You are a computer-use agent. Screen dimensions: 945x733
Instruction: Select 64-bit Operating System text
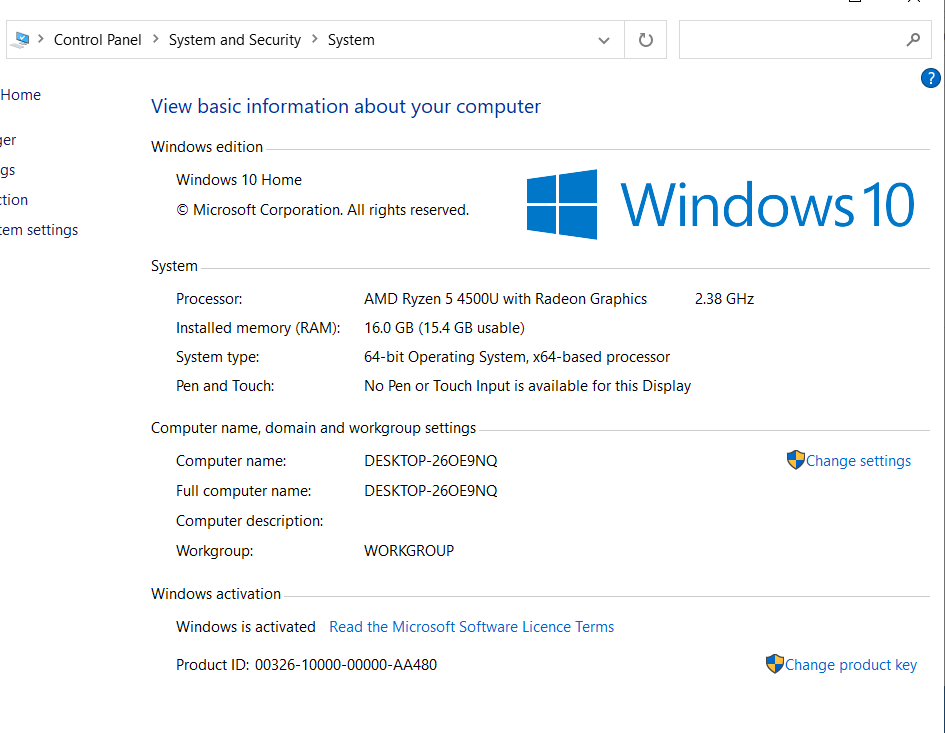click(x=516, y=357)
